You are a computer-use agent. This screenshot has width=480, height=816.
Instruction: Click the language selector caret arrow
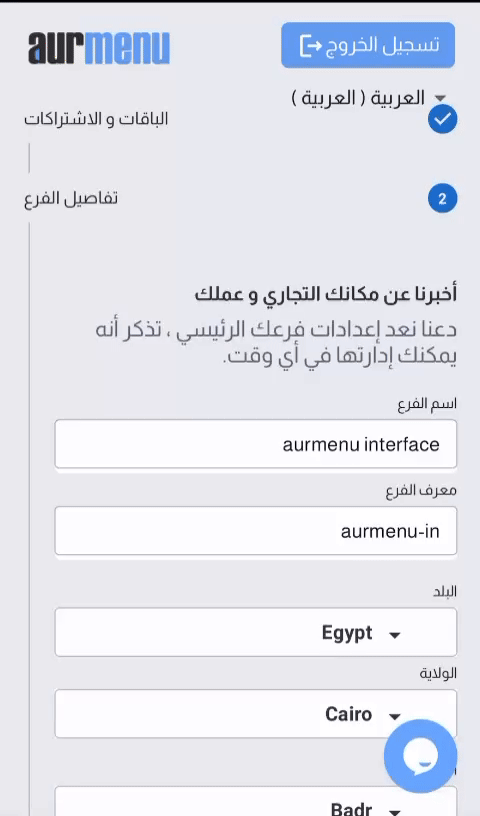click(440, 98)
